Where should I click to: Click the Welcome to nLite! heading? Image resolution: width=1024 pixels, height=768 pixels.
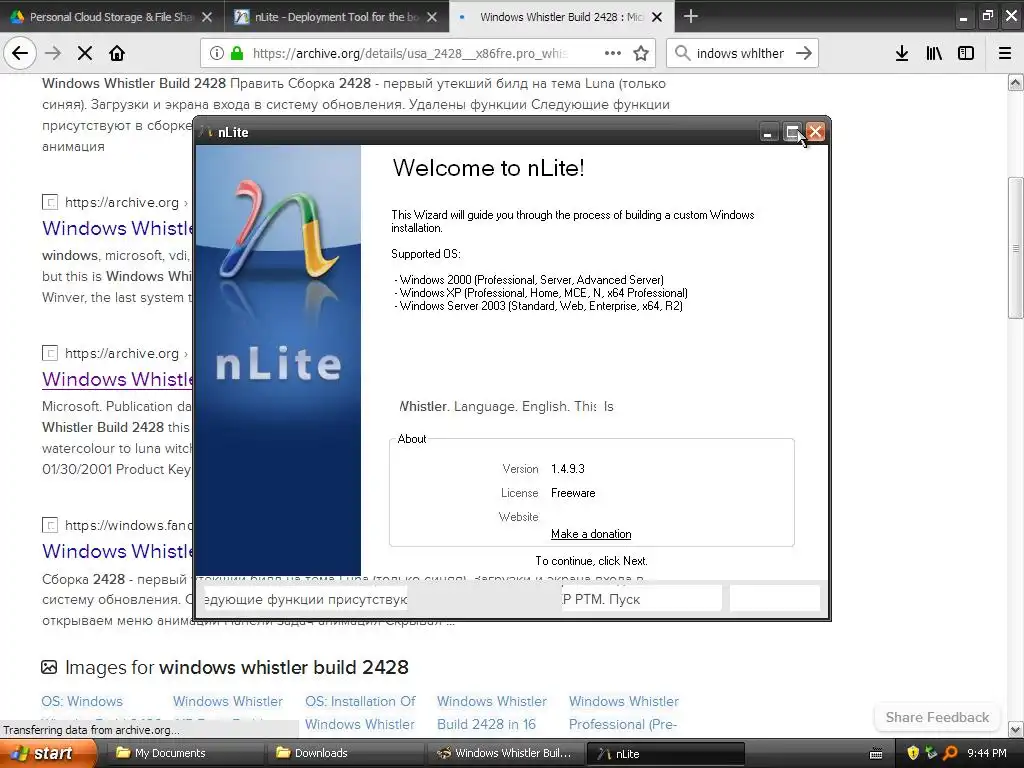(488, 168)
